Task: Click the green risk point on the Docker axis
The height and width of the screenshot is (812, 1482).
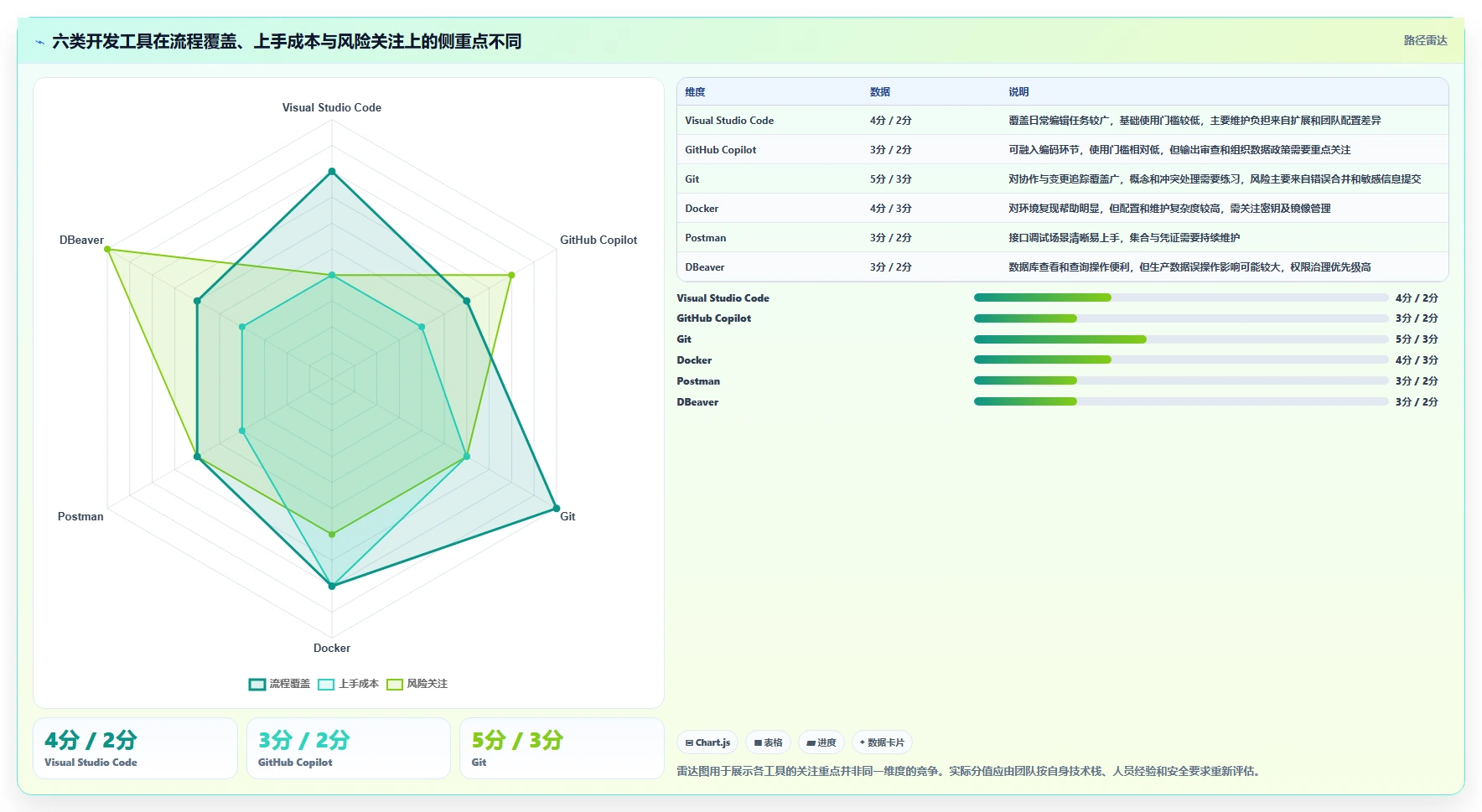Action: (332, 534)
